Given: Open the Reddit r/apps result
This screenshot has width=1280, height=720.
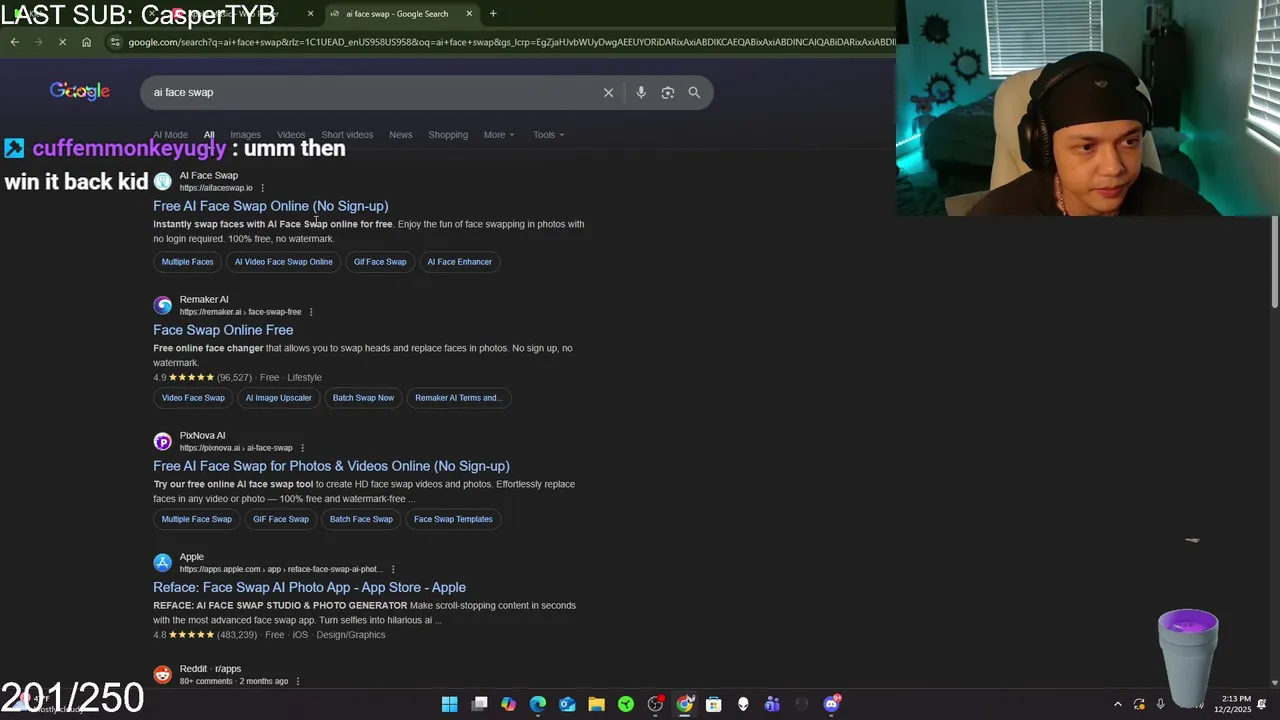Looking at the screenshot, I should coord(210,669).
